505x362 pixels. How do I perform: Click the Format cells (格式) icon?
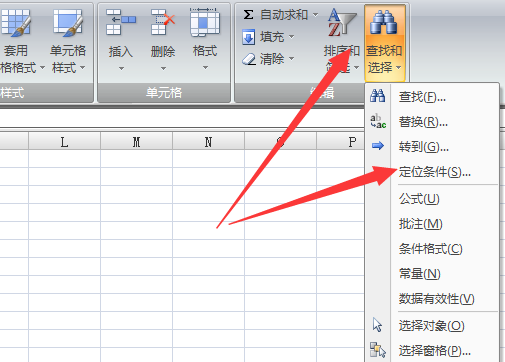click(205, 22)
